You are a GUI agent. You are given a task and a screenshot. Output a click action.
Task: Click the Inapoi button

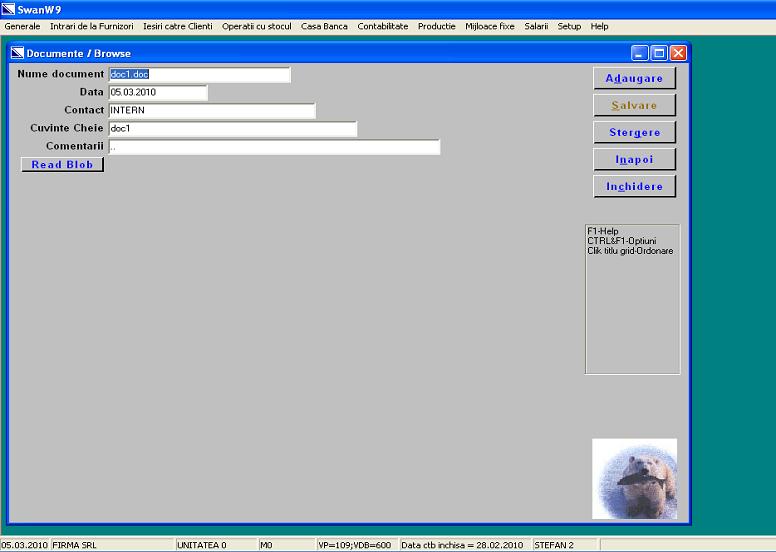(634, 159)
